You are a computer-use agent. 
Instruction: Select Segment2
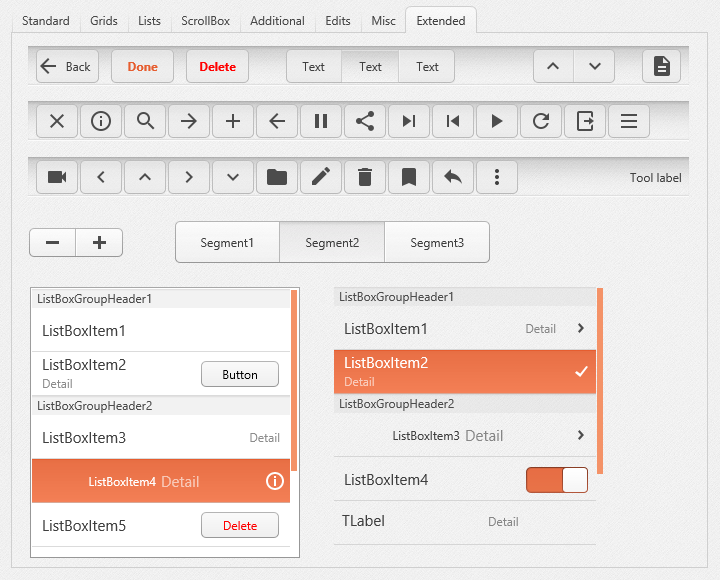click(x=332, y=242)
